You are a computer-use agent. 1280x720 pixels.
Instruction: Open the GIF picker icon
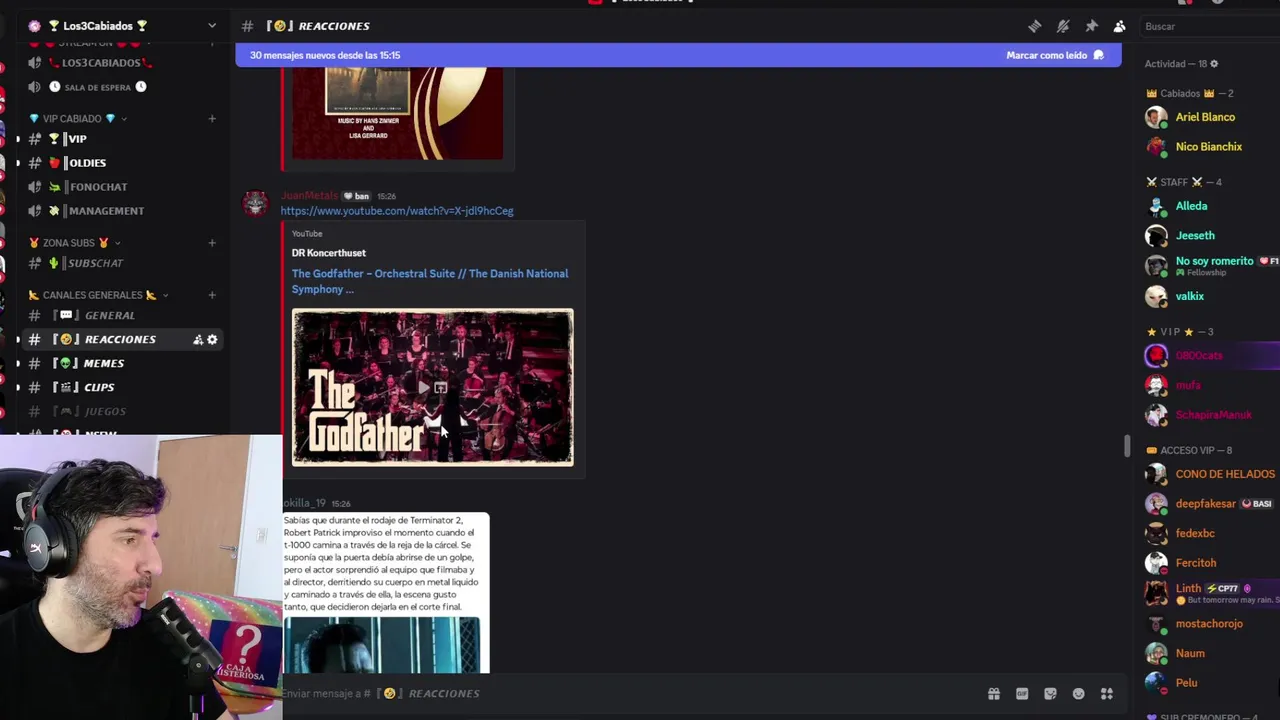click(x=1022, y=694)
